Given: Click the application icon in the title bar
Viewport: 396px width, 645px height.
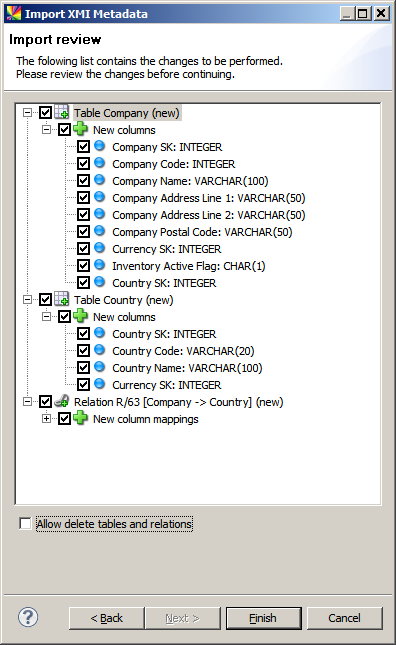Looking at the screenshot, I should coord(14,14).
